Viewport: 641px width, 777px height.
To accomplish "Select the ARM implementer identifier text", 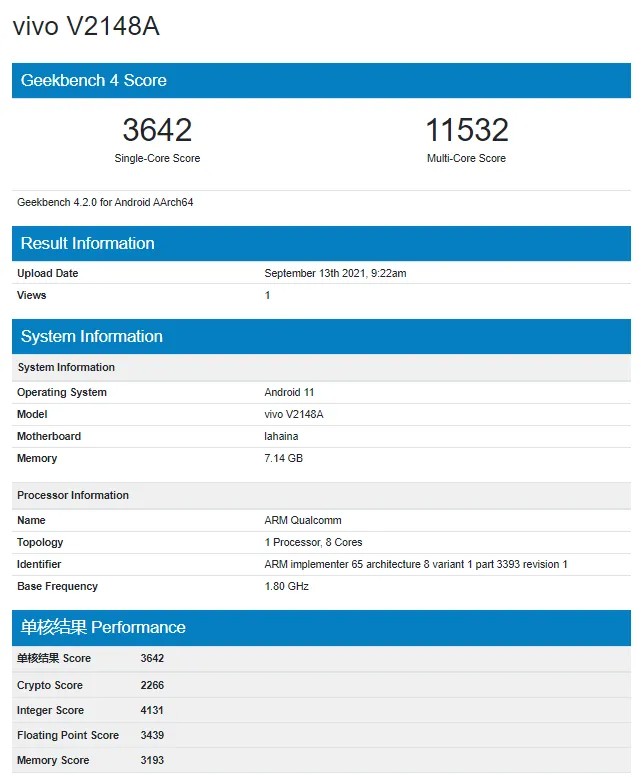I will (x=415, y=564).
